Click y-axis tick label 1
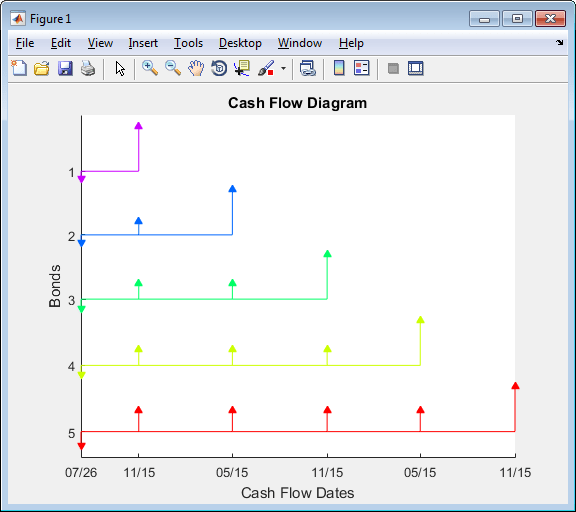The width and height of the screenshot is (576, 512). [71, 173]
